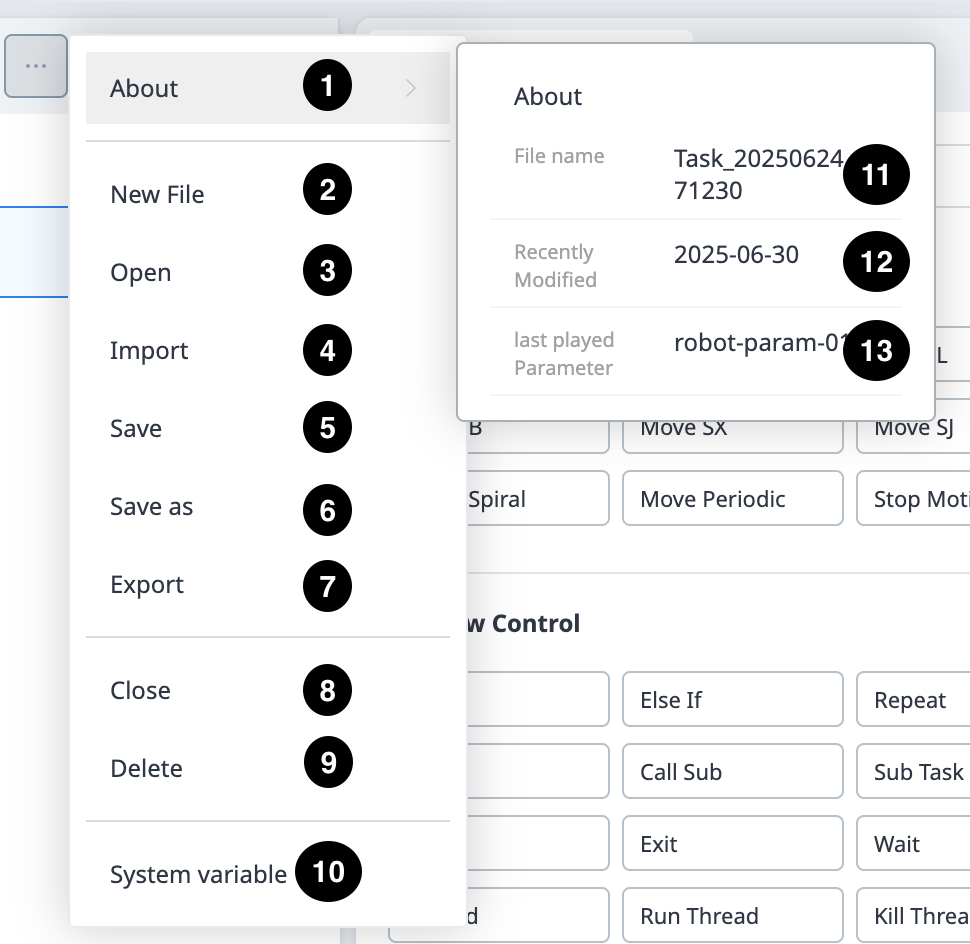Open System variable from the menu
This screenshot has width=970, height=944.
pyautogui.click(x=198, y=875)
